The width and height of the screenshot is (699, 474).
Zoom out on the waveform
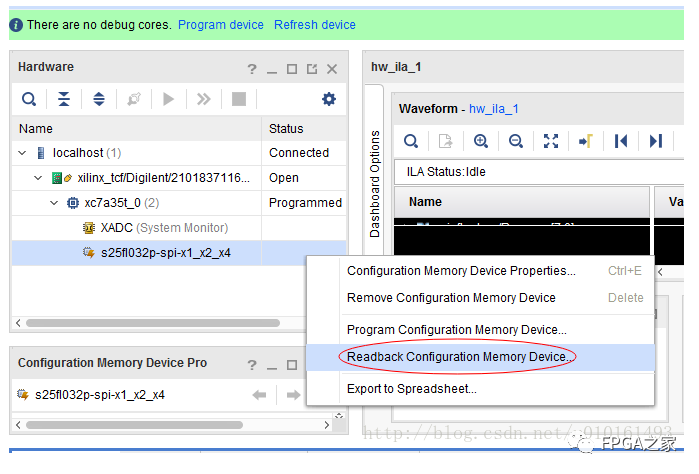[x=516, y=142]
